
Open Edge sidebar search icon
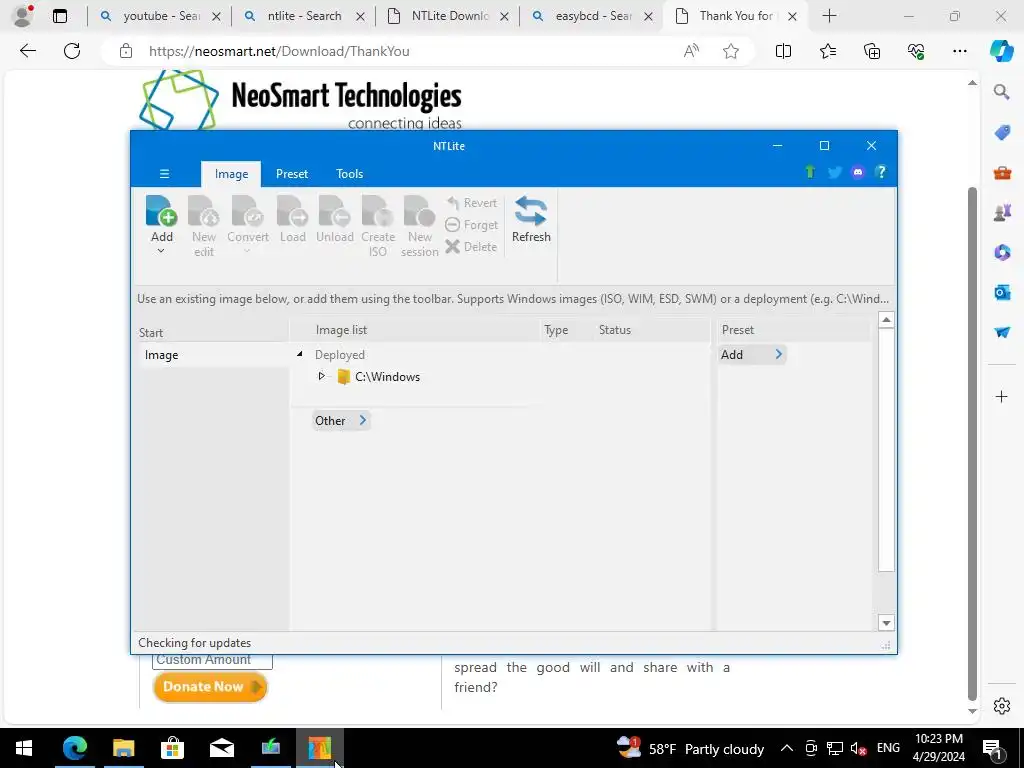pos(1002,92)
